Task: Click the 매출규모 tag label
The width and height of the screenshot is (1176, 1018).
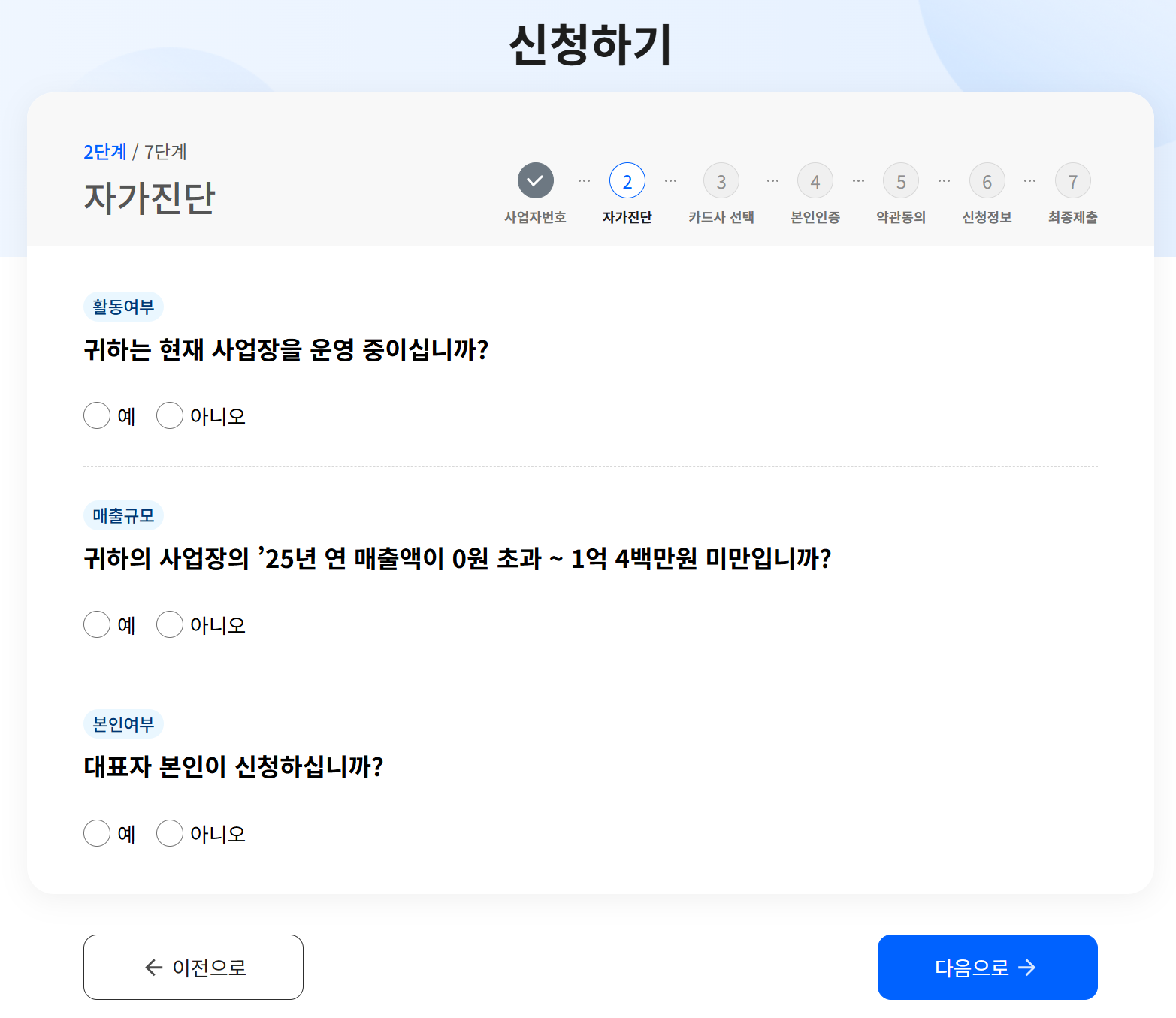Action: coord(123,515)
